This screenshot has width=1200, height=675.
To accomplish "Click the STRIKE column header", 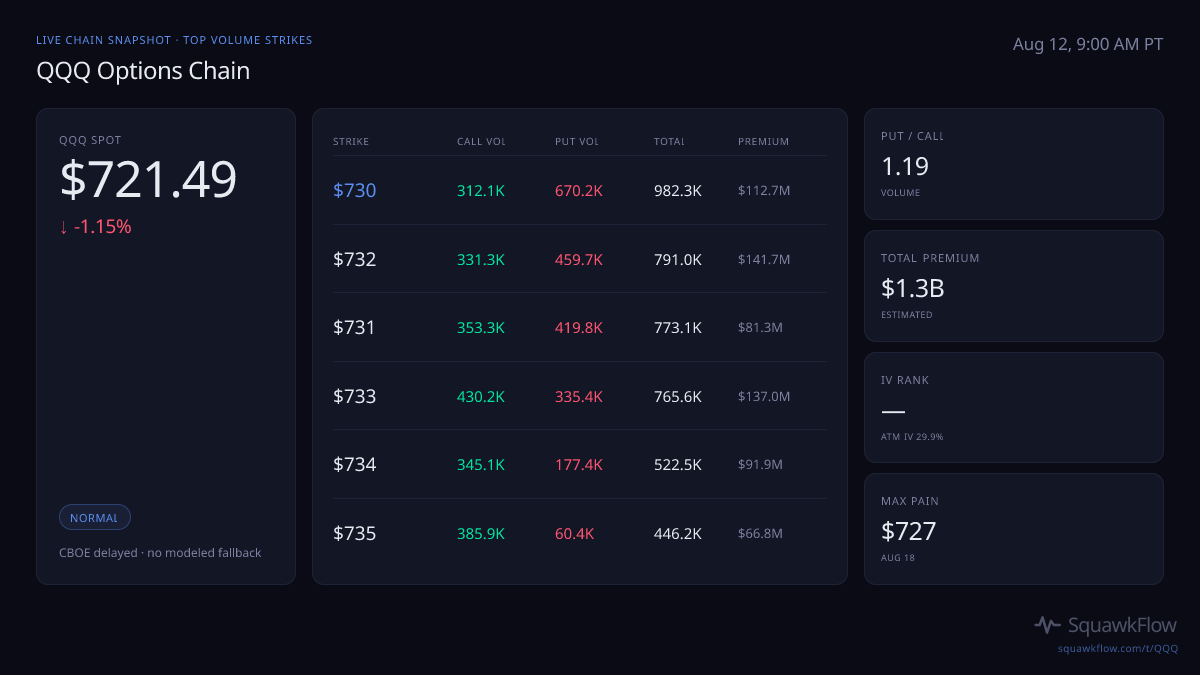I will point(351,141).
